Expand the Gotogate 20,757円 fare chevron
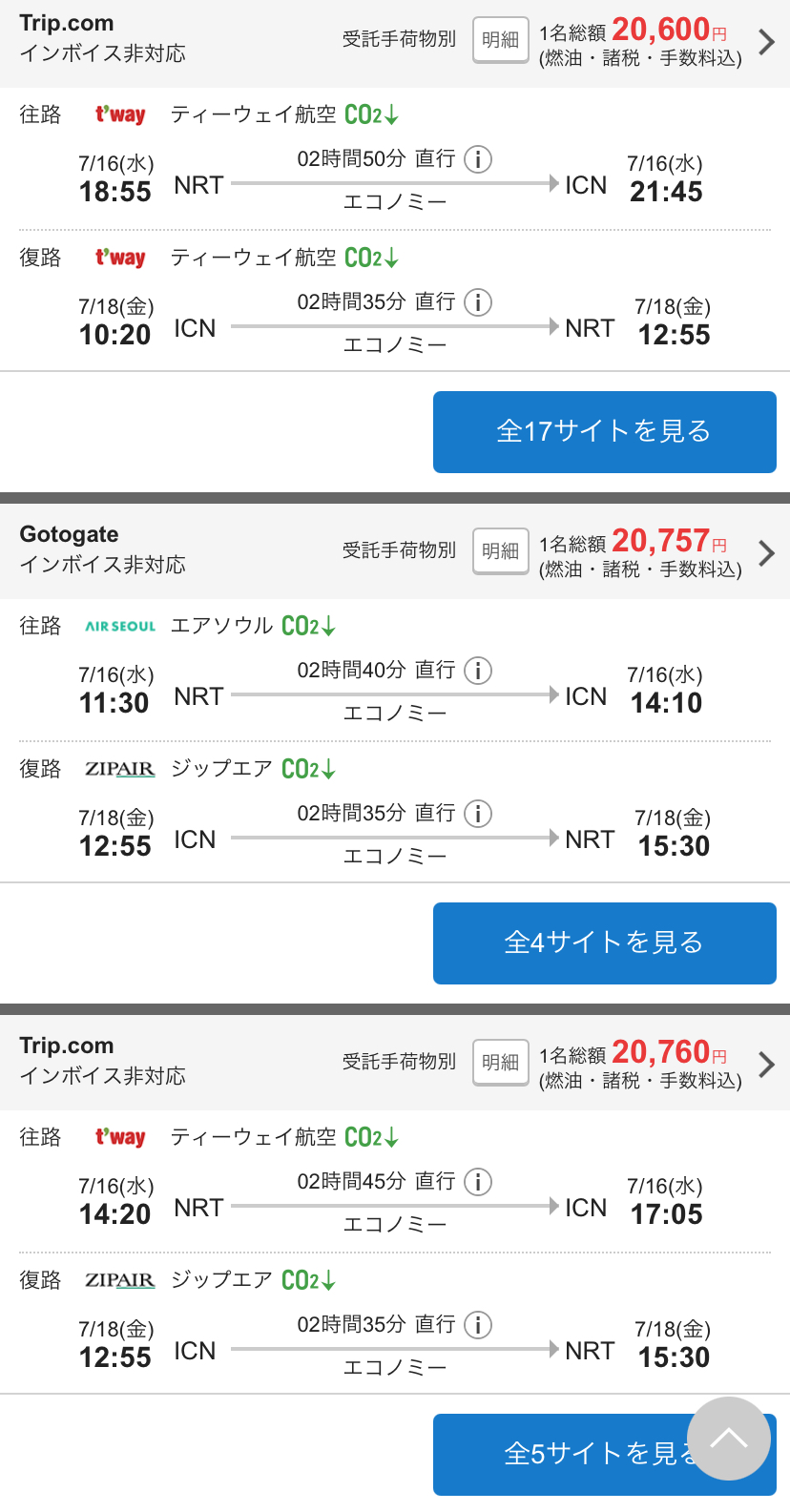 tap(766, 553)
